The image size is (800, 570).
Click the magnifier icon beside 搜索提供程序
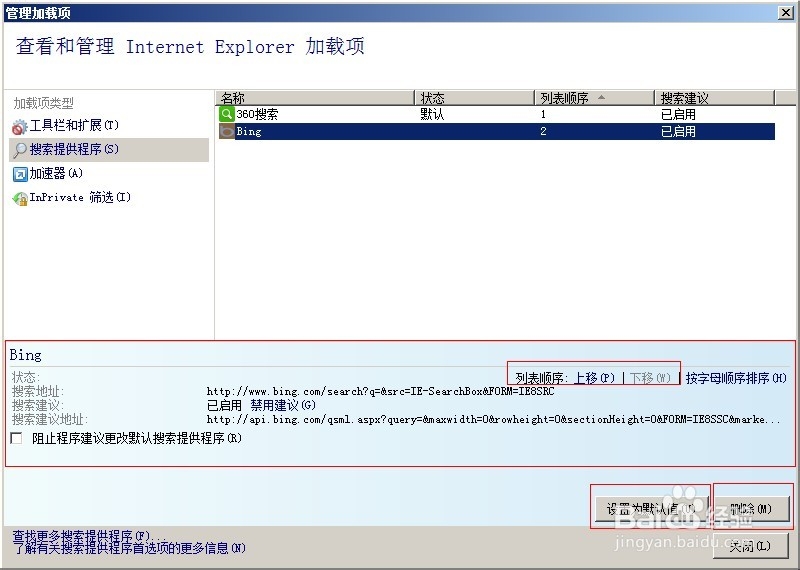20,150
